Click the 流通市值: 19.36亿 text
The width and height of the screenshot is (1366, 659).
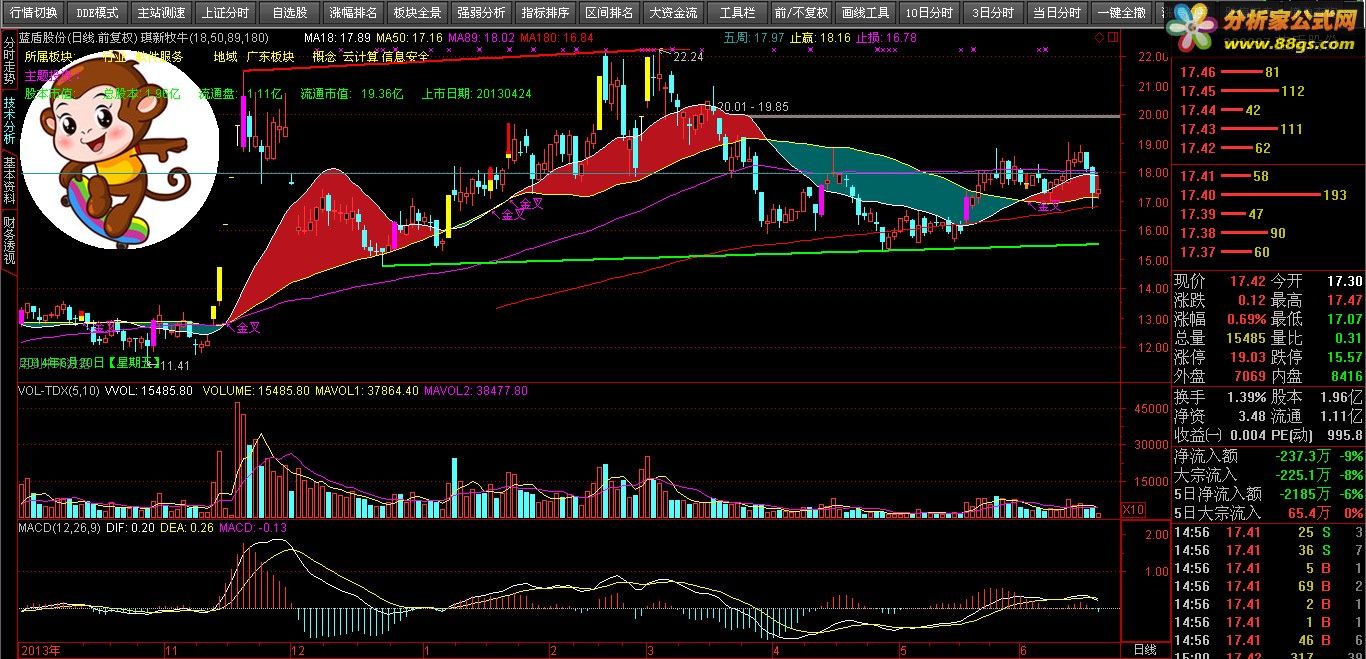coord(351,94)
